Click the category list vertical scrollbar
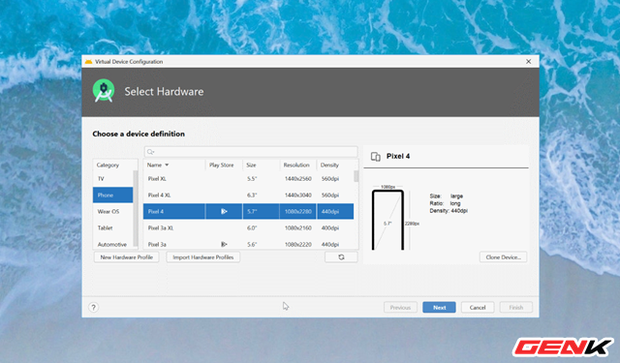Screen dimensions: 620x363 [x=136, y=208]
